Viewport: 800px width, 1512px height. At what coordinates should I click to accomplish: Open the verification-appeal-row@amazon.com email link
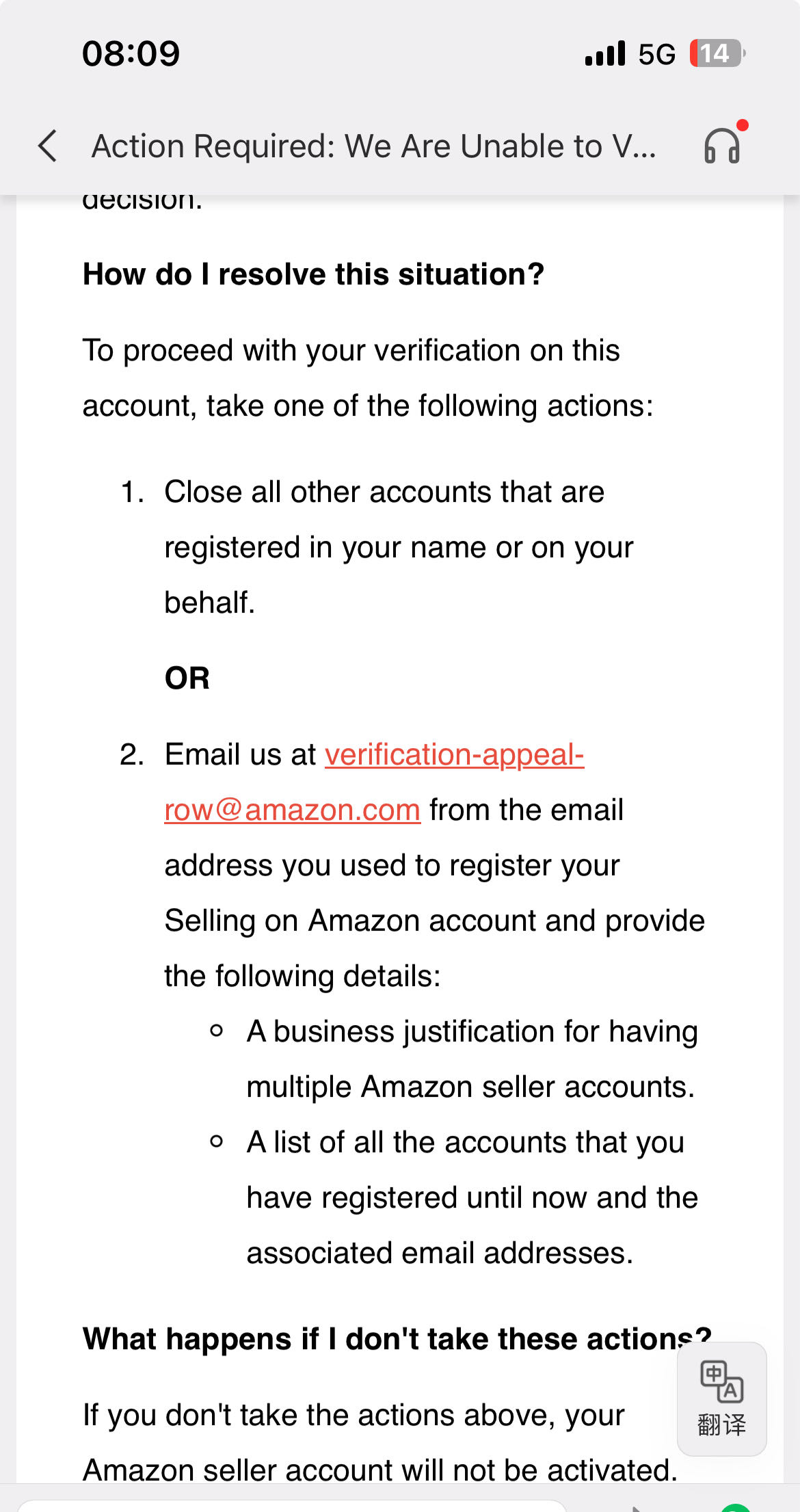[x=374, y=782]
